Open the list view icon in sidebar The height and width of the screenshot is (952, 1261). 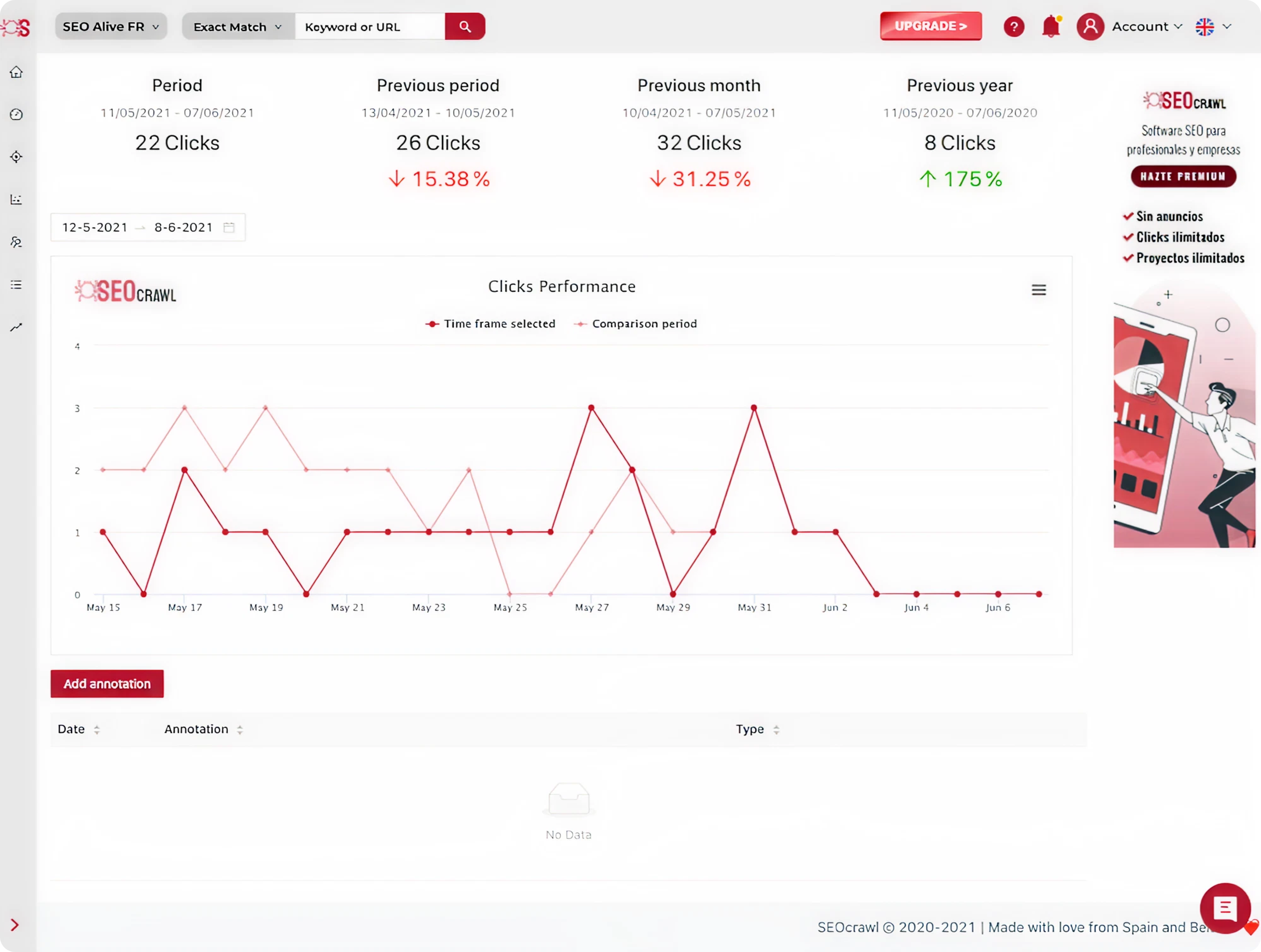point(16,285)
